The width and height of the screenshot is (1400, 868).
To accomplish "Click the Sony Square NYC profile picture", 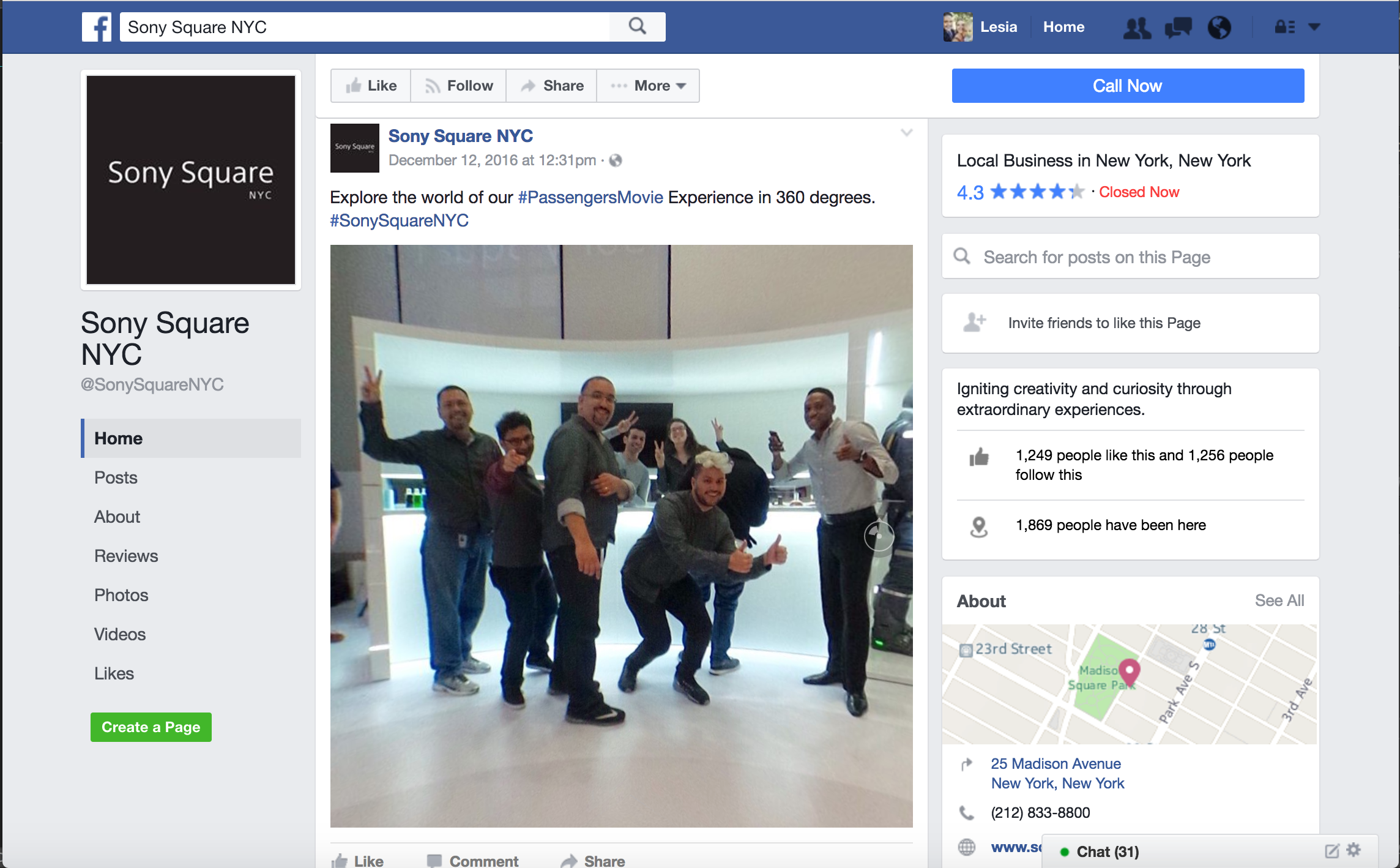I will point(191,180).
